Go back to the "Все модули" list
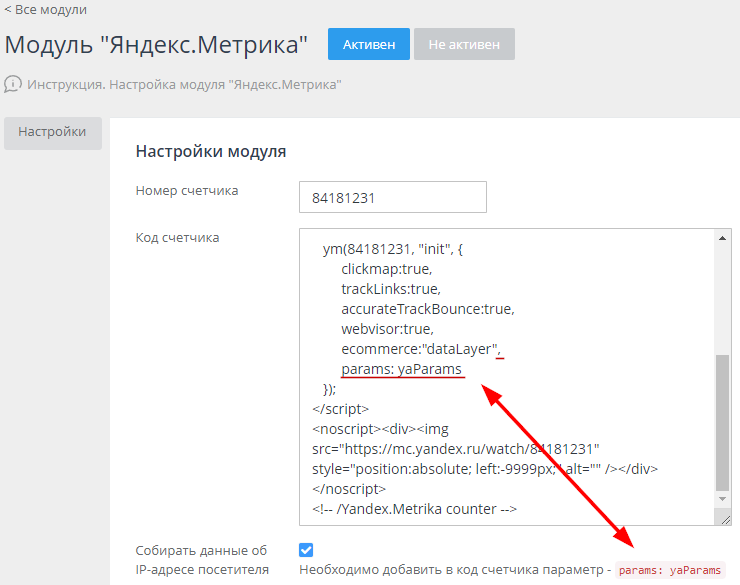Screen dimensions: 740x585 pos(45,10)
